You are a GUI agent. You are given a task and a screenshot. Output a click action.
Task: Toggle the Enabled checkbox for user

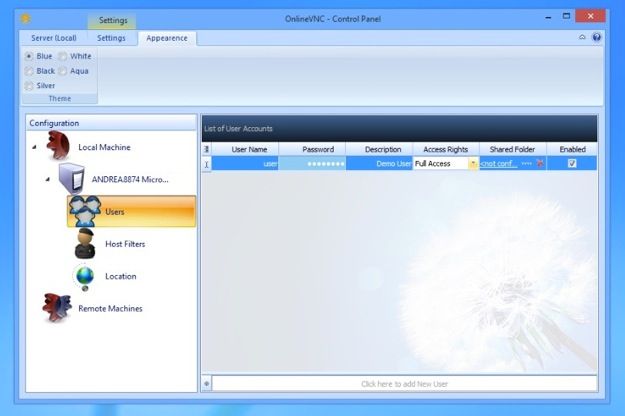pos(572,163)
